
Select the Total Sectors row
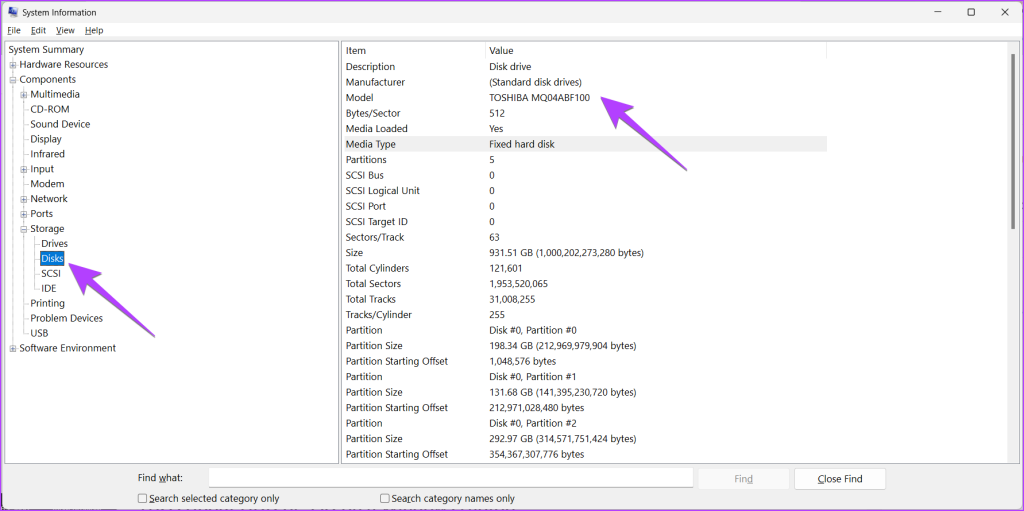584,284
